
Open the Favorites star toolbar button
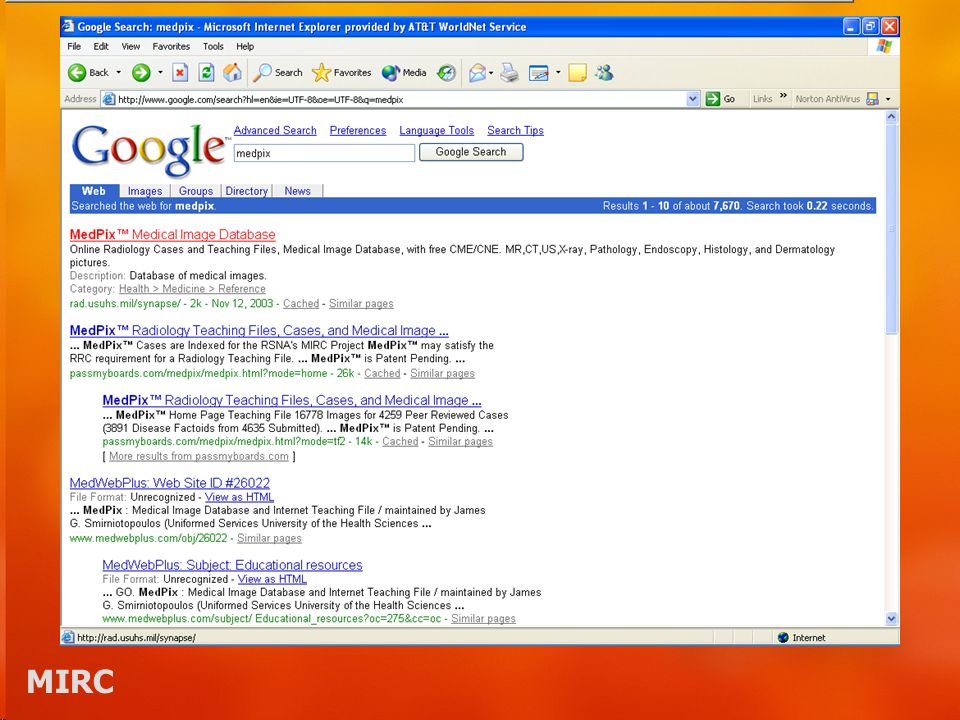pos(342,73)
